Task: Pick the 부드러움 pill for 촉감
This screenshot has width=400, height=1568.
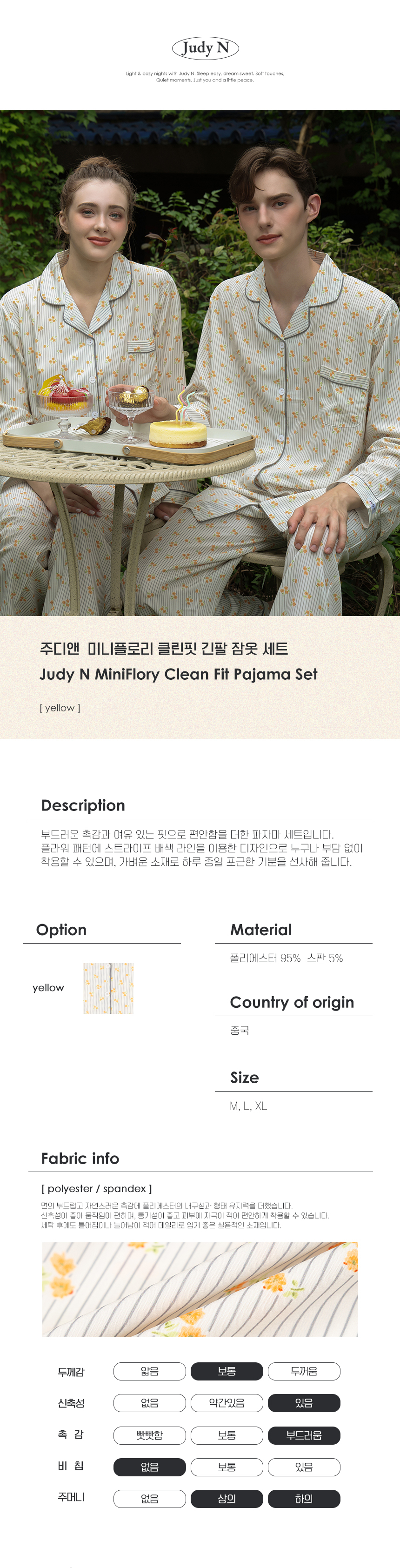Action: (x=304, y=1434)
